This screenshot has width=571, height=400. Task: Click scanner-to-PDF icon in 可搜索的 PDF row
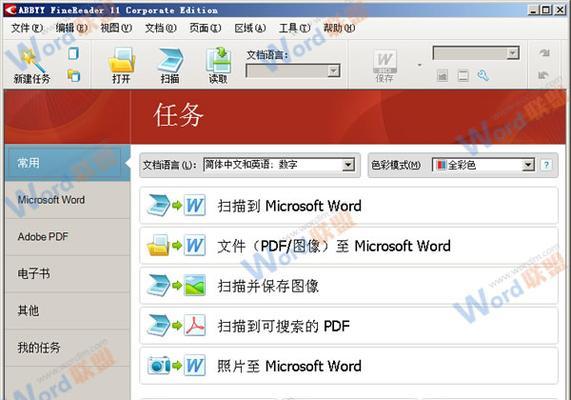click(176, 325)
